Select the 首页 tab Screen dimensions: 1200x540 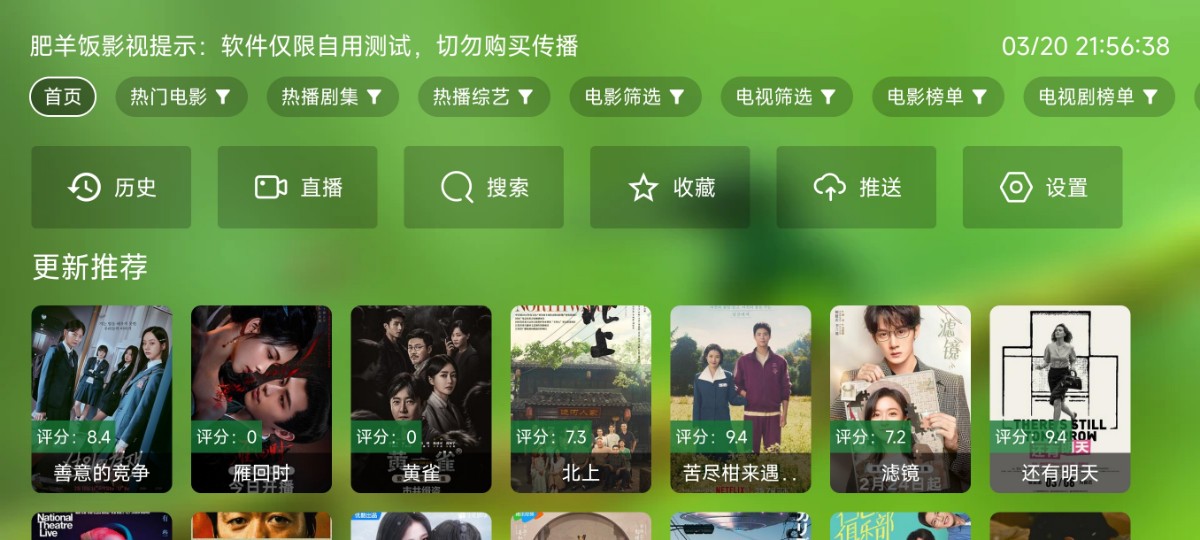click(x=63, y=97)
